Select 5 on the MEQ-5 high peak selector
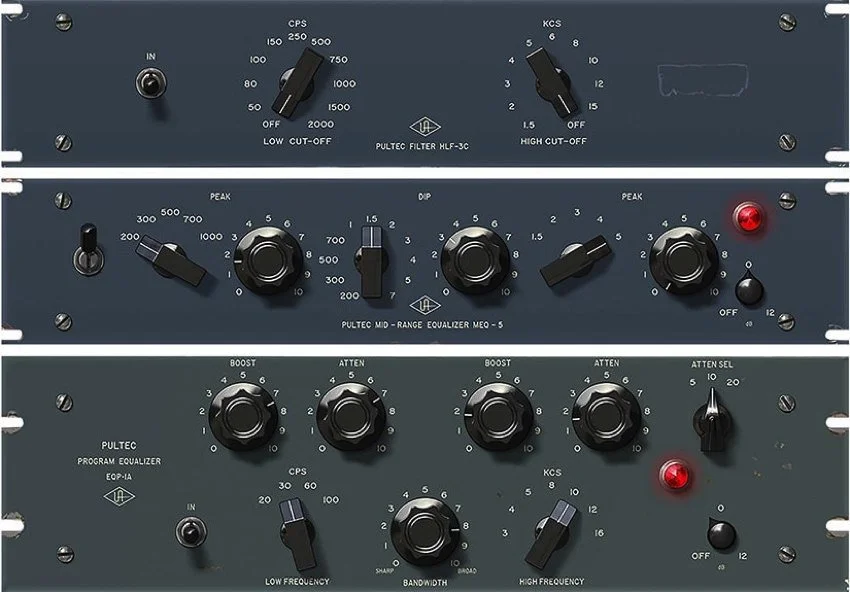The height and width of the screenshot is (592, 850). (x=618, y=237)
